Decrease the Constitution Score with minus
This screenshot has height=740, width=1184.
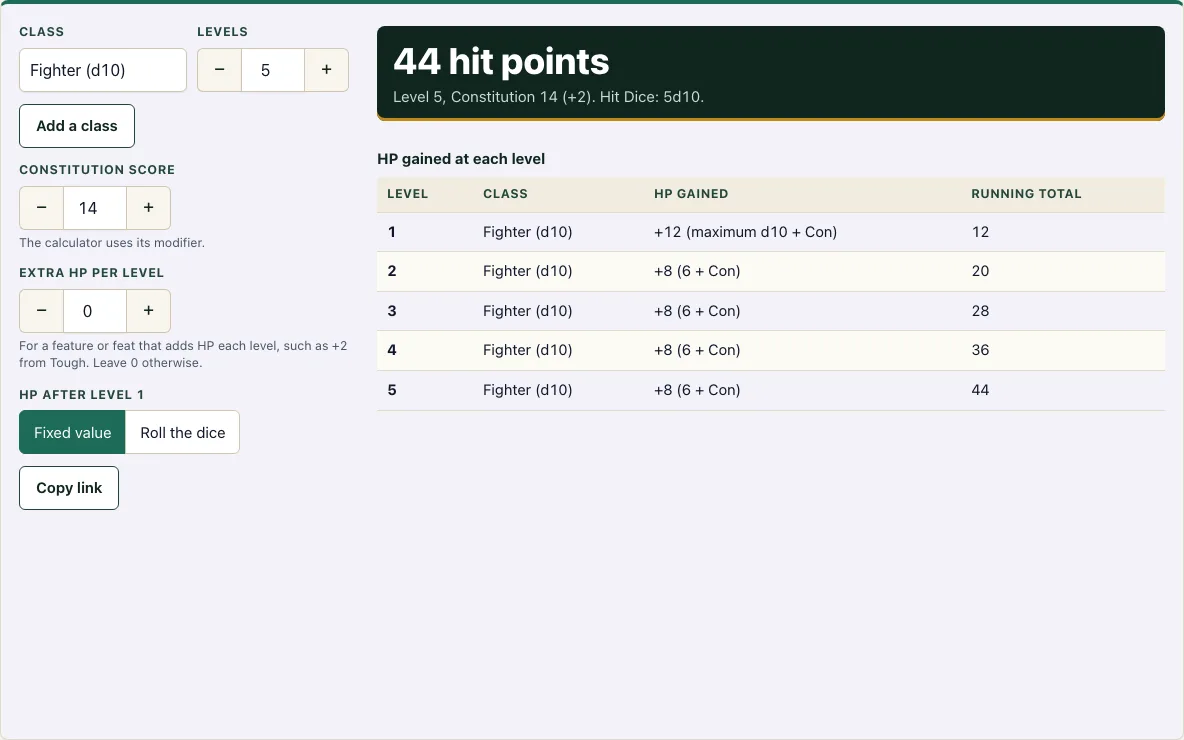pos(42,208)
